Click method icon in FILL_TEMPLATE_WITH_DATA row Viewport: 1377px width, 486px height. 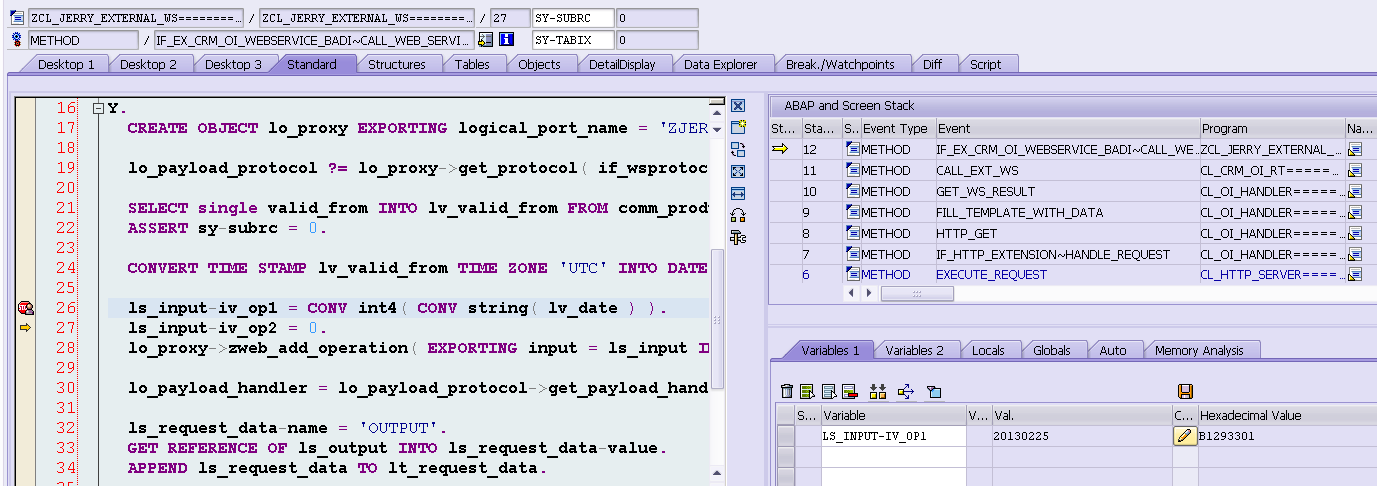[852, 213]
